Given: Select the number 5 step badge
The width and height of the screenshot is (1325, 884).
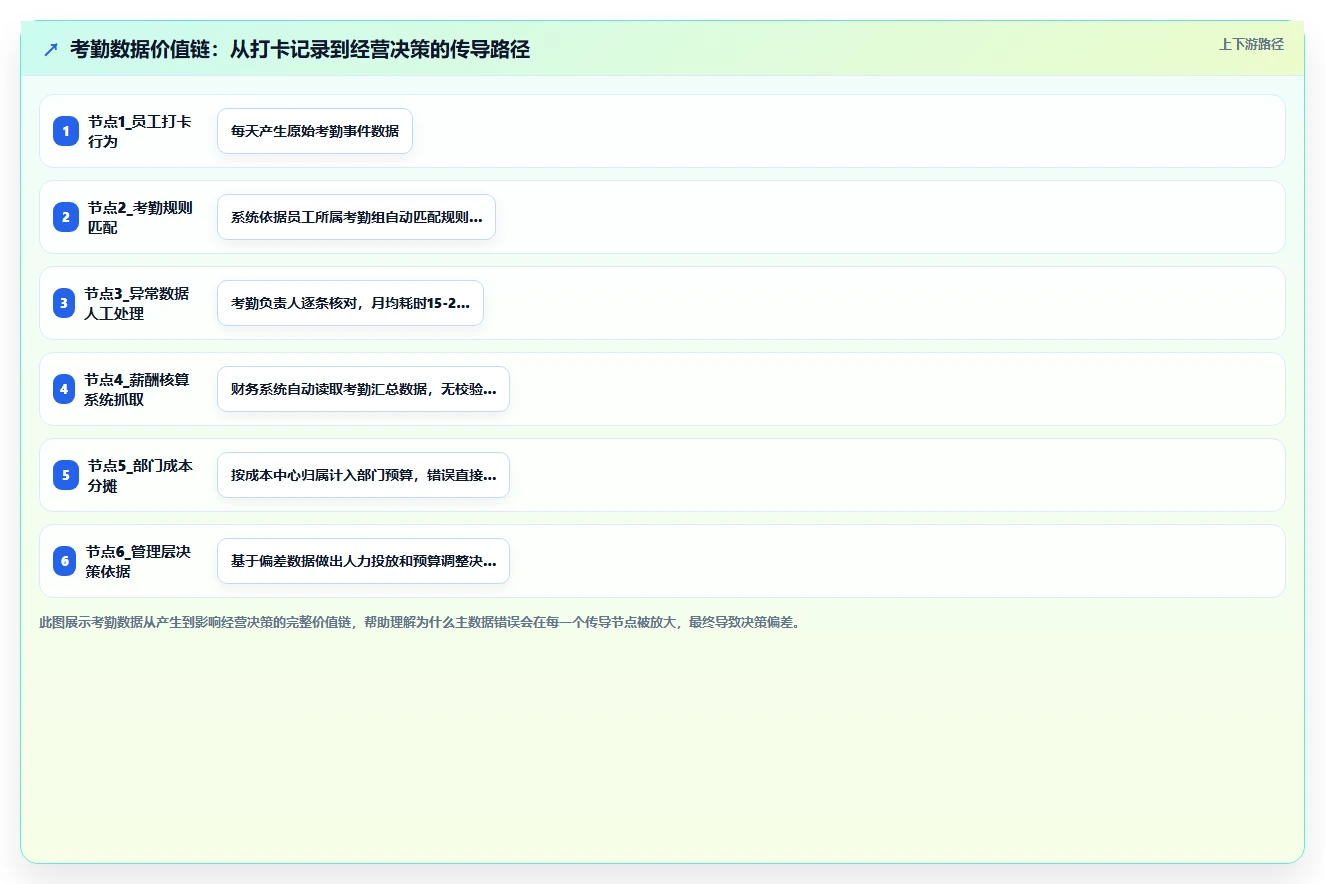Looking at the screenshot, I should (x=66, y=475).
